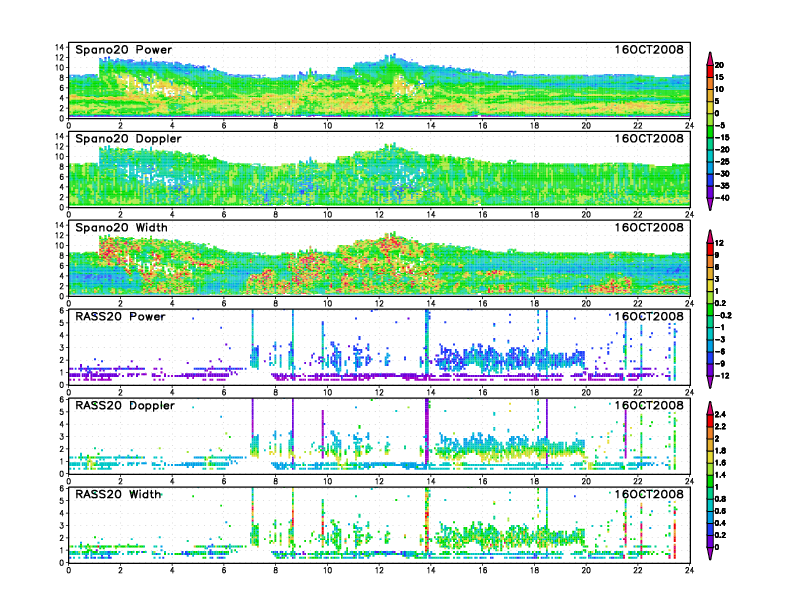Click the '15' label on top colorbar
792x612 pixels.
(x=719, y=77)
